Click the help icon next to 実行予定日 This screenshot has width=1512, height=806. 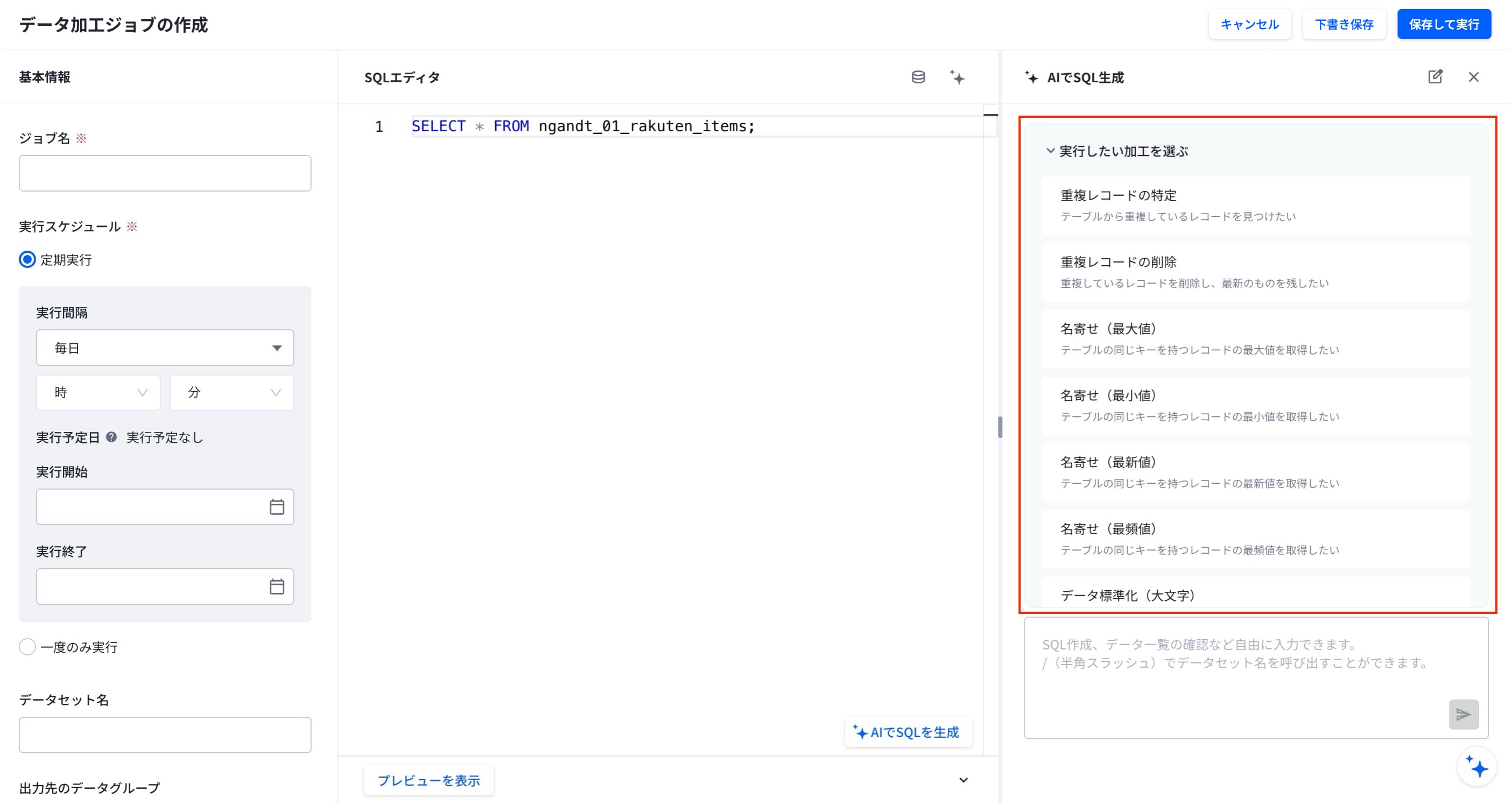111,437
